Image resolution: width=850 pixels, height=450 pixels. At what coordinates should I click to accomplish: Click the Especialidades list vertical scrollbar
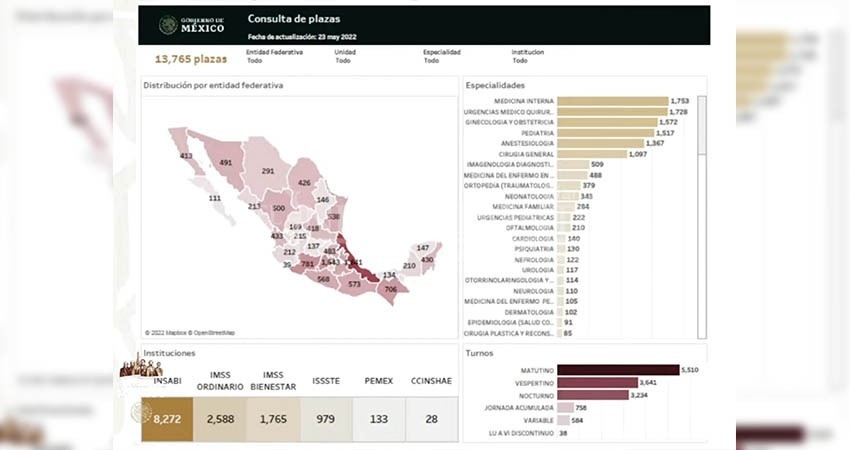pos(701,200)
